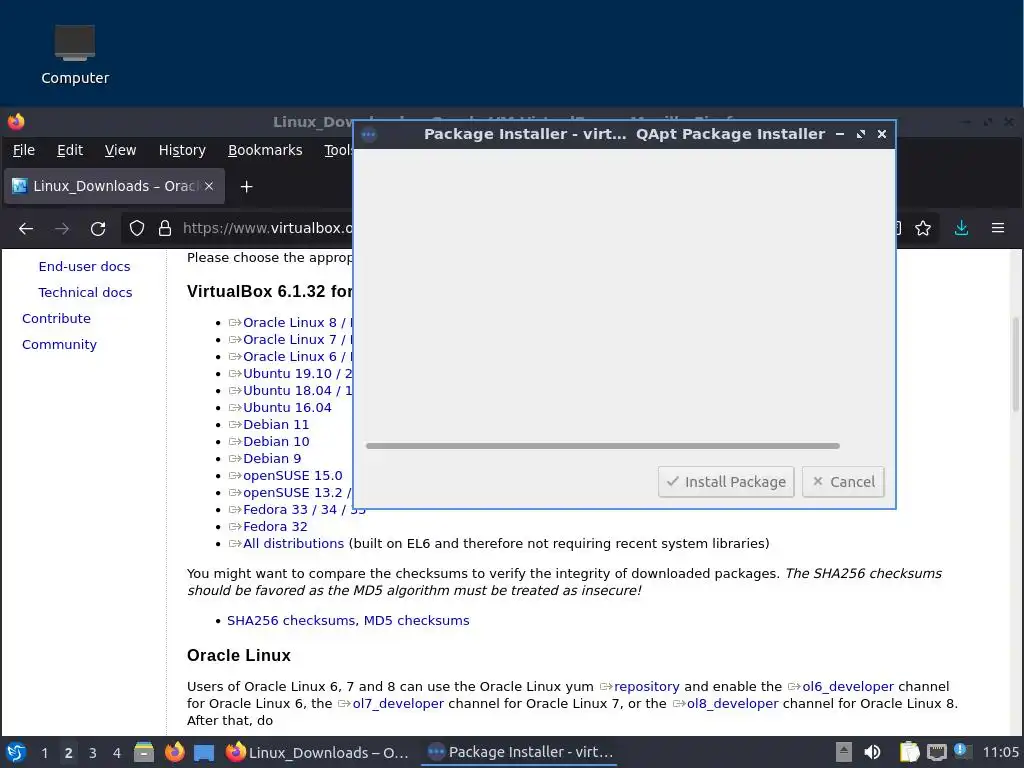Open the Contribute sidebar link

tap(56, 319)
